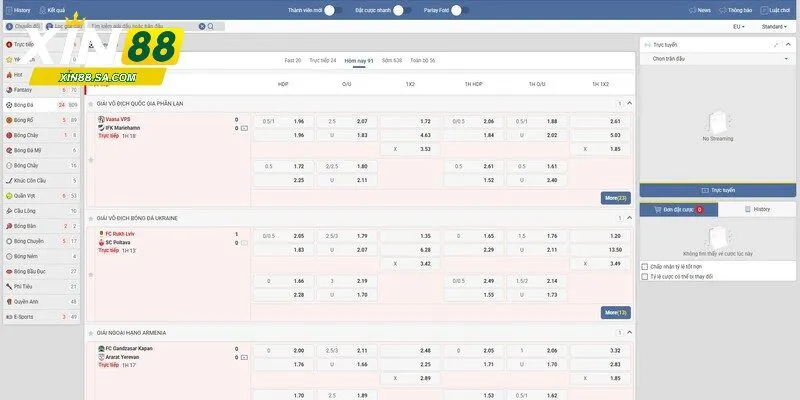
Task: Open the EU odds format dropdown
Action: click(x=737, y=26)
